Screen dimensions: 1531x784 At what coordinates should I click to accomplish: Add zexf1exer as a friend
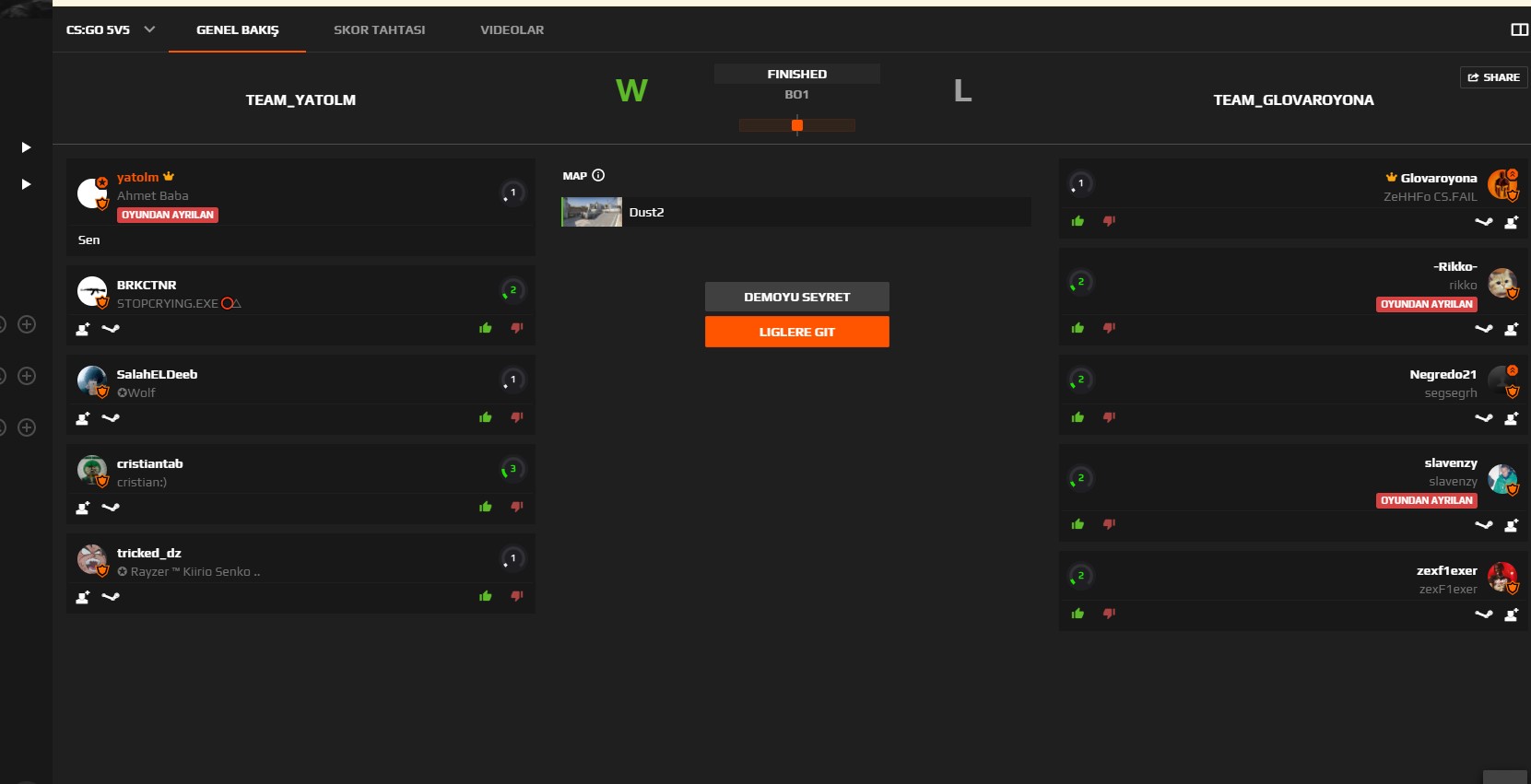1512,614
